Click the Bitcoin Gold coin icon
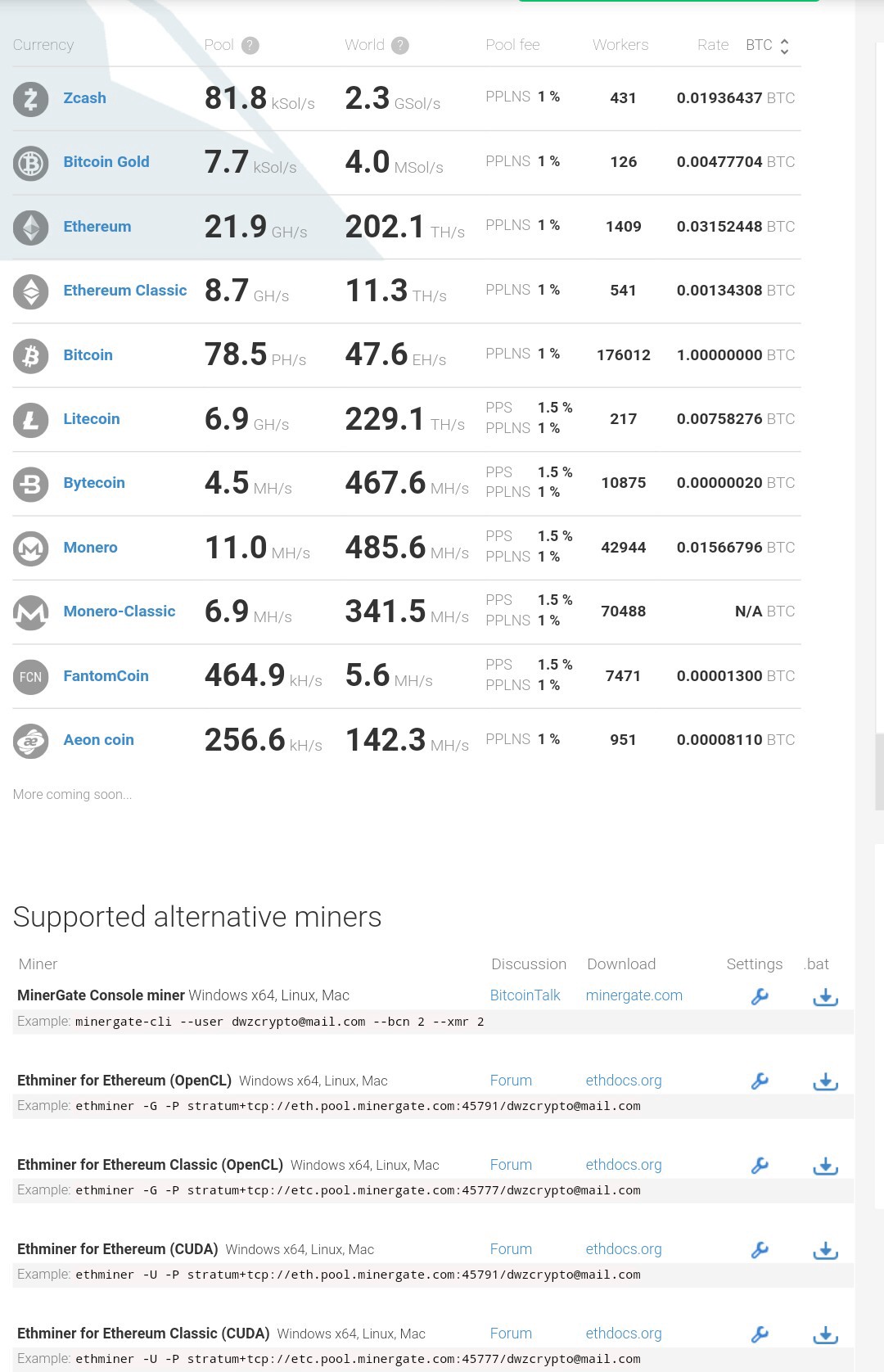This screenshot has width=884, height=1372. [x=31, y=163]
